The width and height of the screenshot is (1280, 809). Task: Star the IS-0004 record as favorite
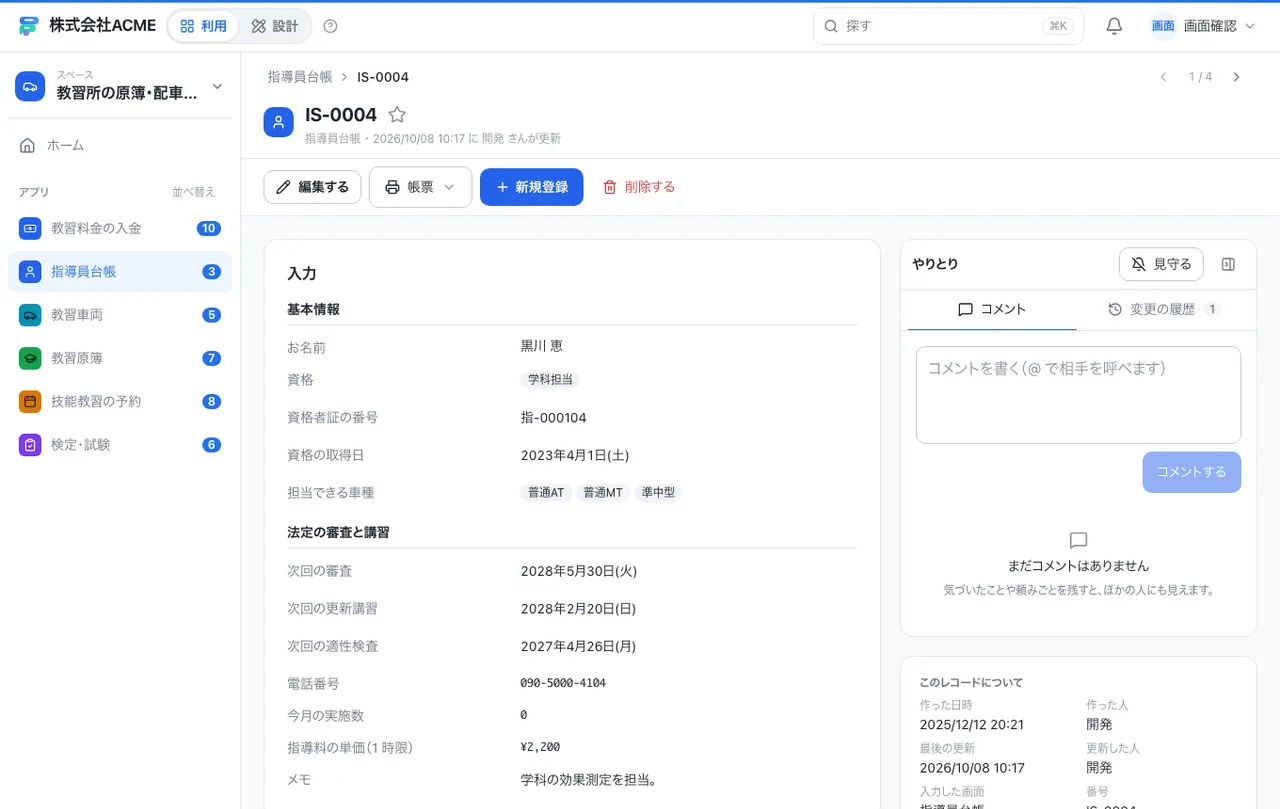(397, 114)
